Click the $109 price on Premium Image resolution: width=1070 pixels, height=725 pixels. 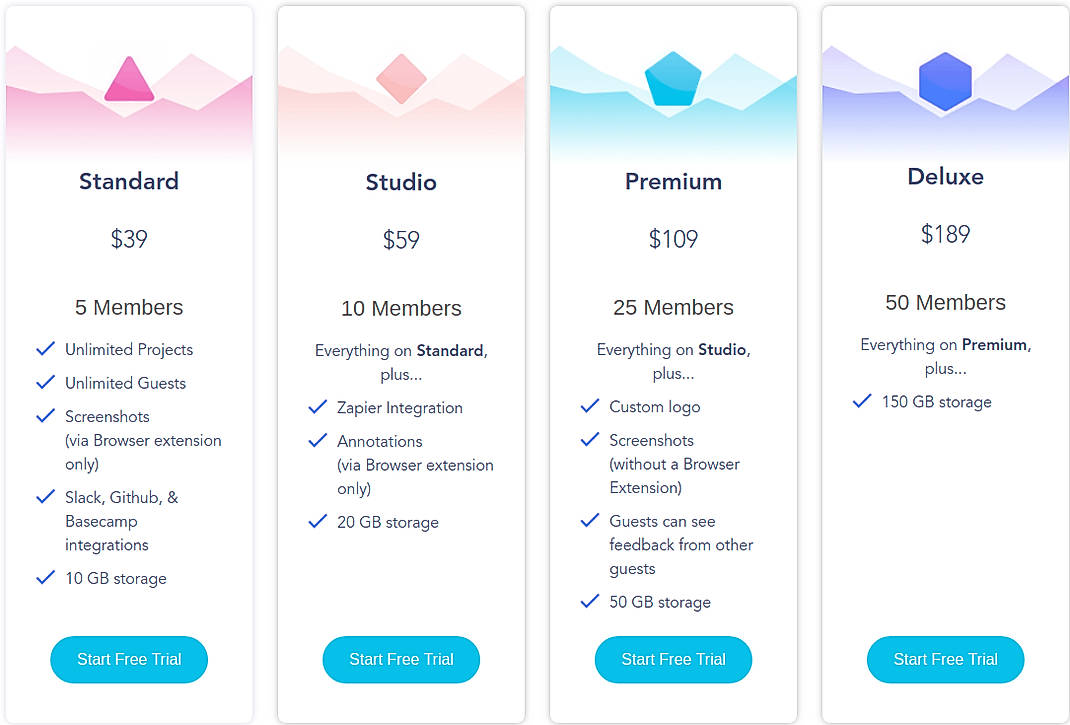click(x=673, y=239)
